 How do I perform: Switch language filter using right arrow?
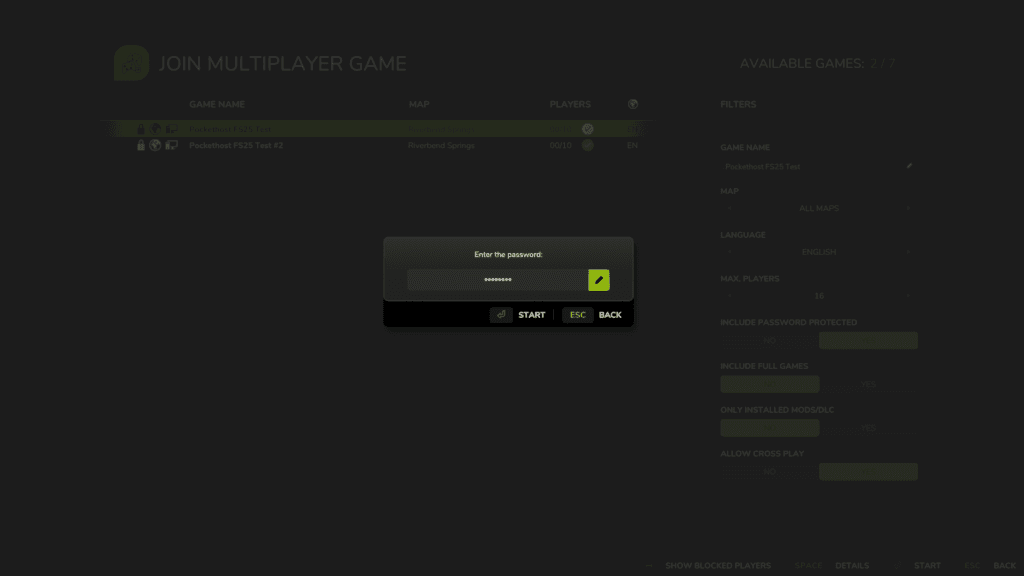(x=908, y=252)
